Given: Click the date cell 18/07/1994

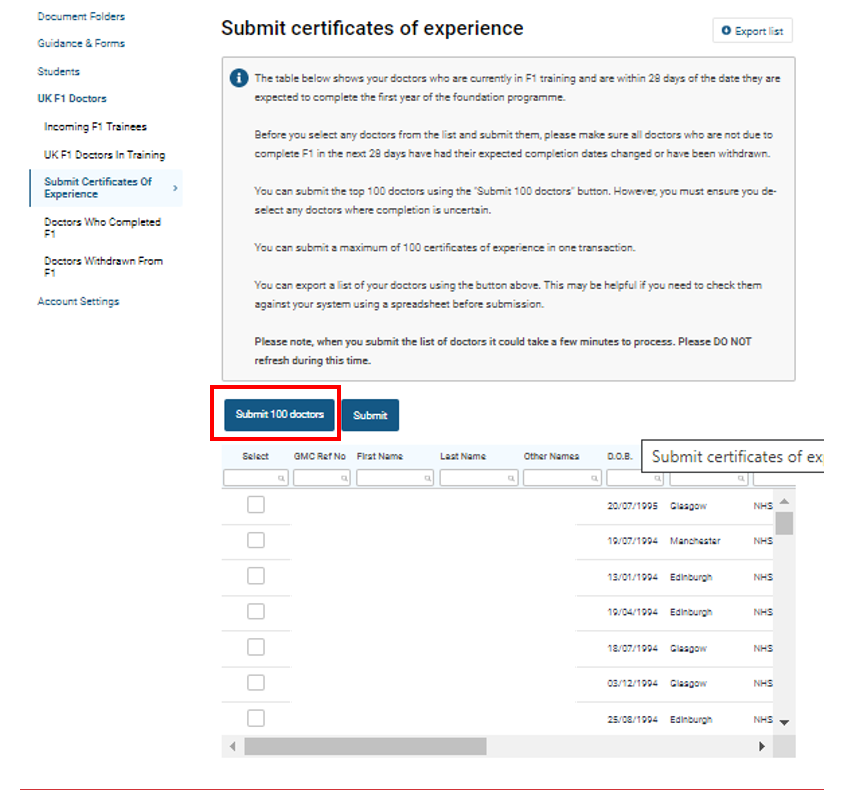Looking at the screenshot, I should [632, 648].
